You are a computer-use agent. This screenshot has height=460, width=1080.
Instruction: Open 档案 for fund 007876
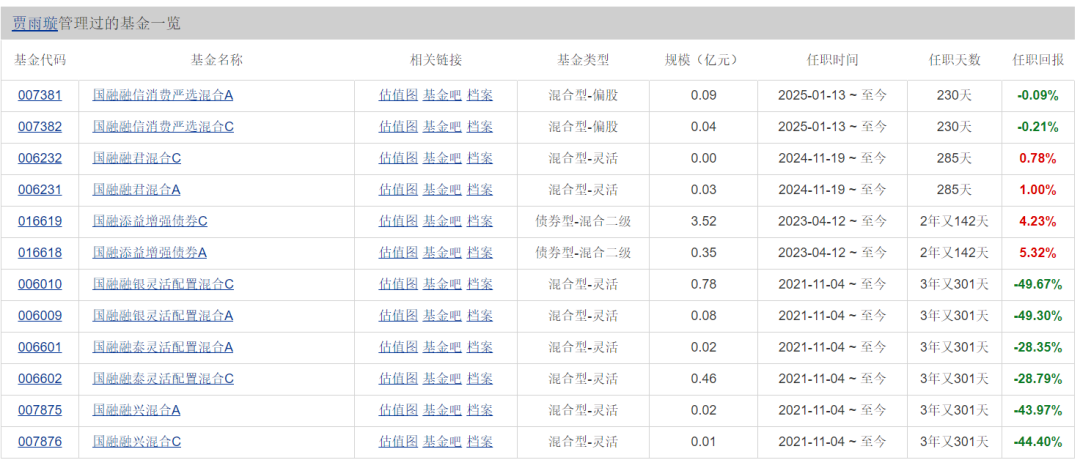[x=479, y=441]
